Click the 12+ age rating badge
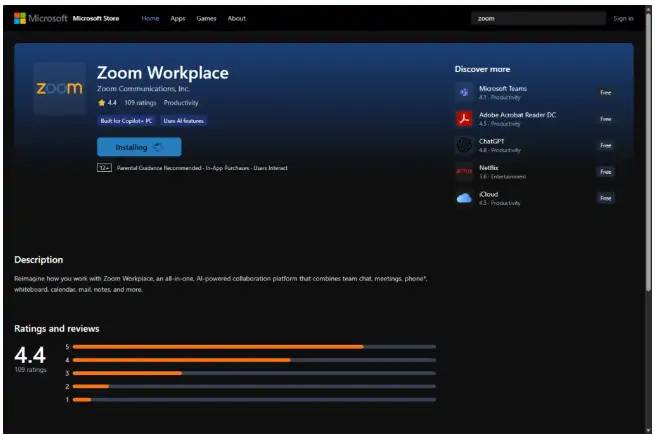The height and width of the screenshot is (435, 655). pyautogui.click(x=103, y=168)
